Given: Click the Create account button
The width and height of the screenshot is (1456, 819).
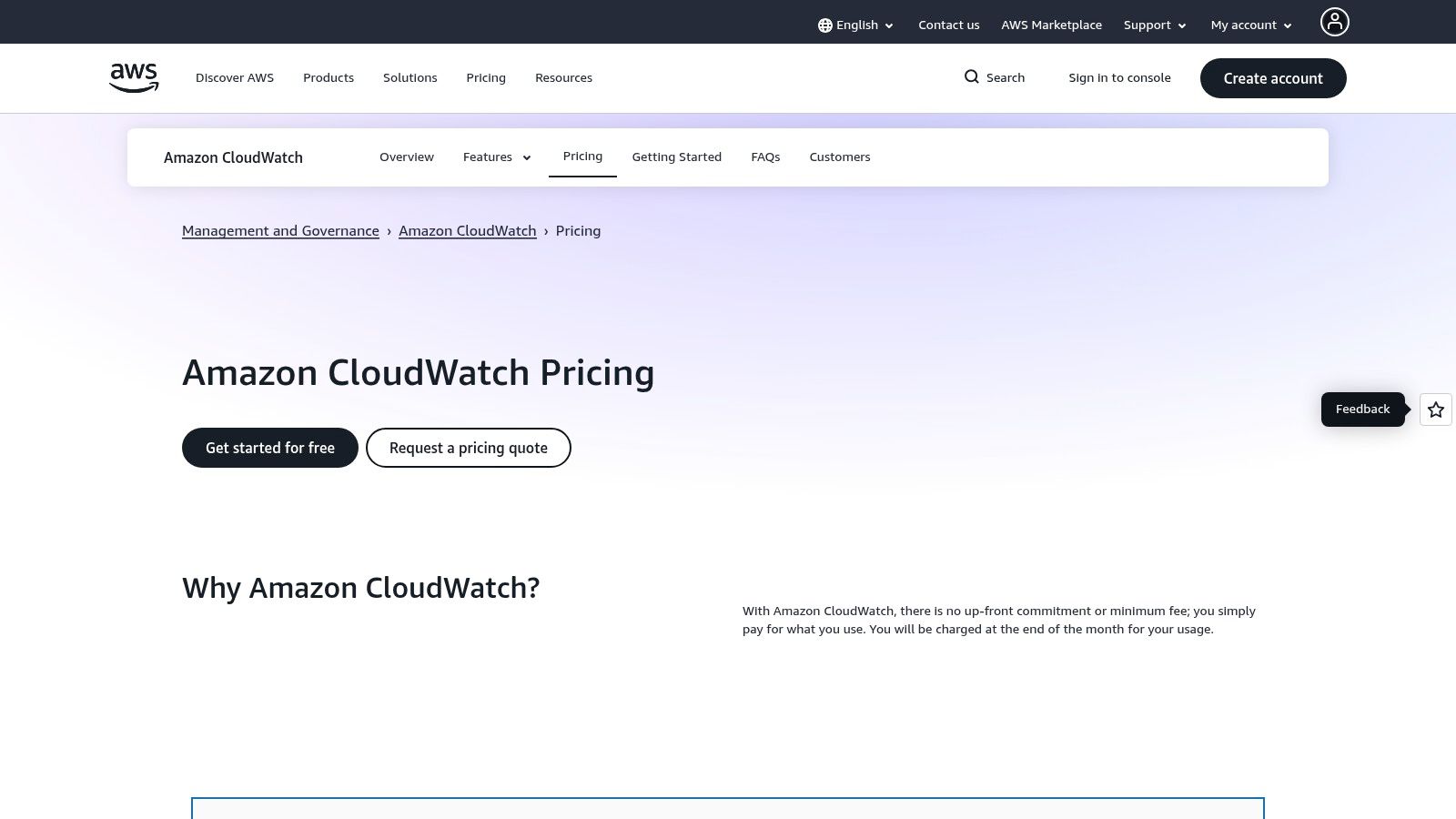Looking at the screenshot, I should (1273, 78).
